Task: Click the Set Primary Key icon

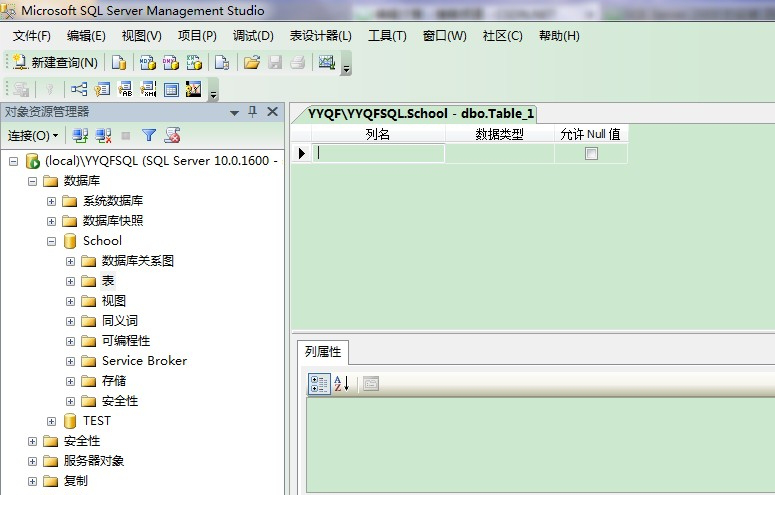Action: coord(49,89)
